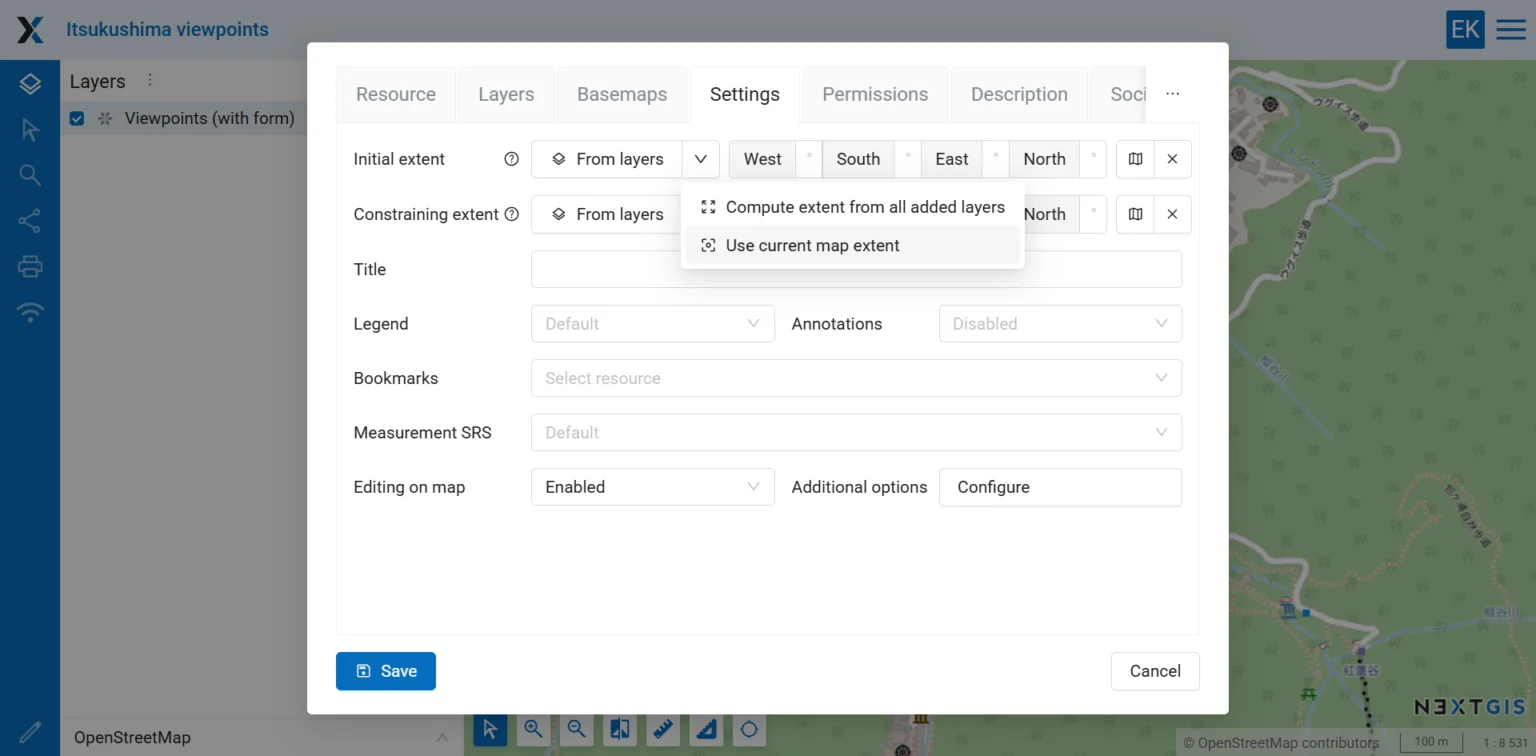This screenshot has width=1536, height=756.
Task: Open the Editing on map dropdown
Action: [653, 487]
